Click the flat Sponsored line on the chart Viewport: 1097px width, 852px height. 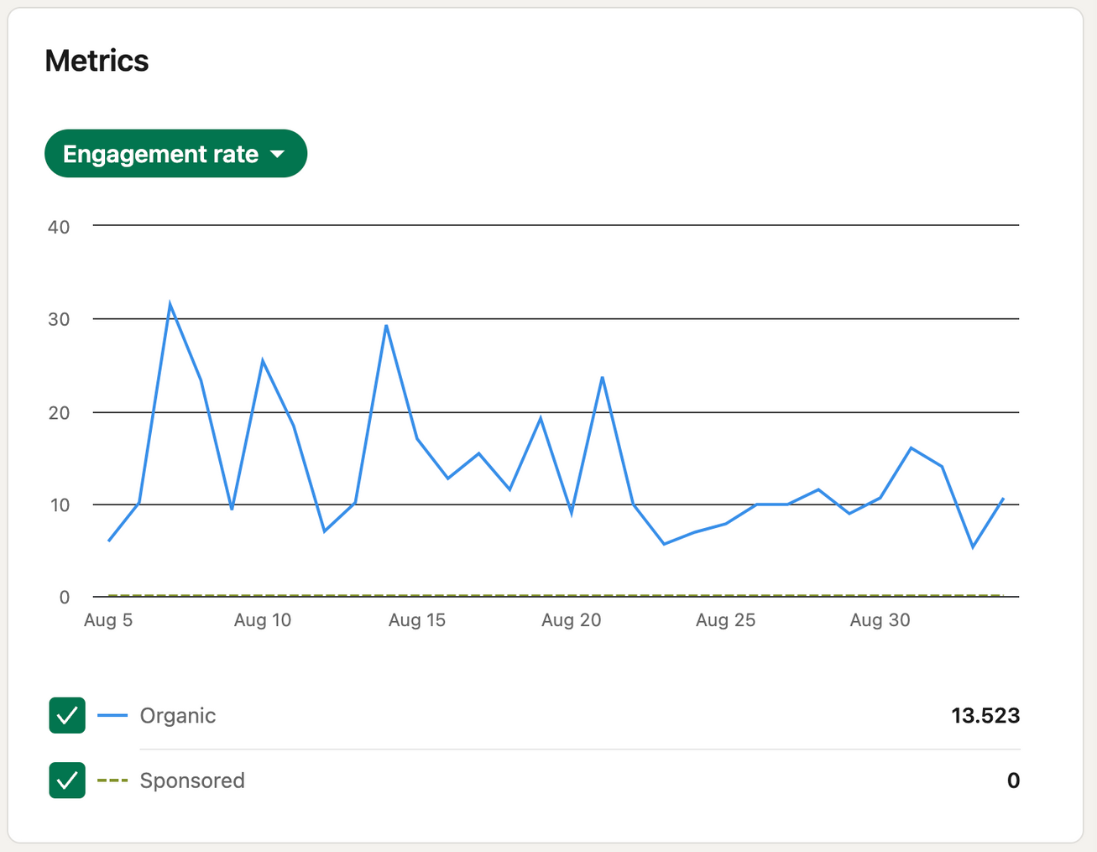tap(550, 593)
